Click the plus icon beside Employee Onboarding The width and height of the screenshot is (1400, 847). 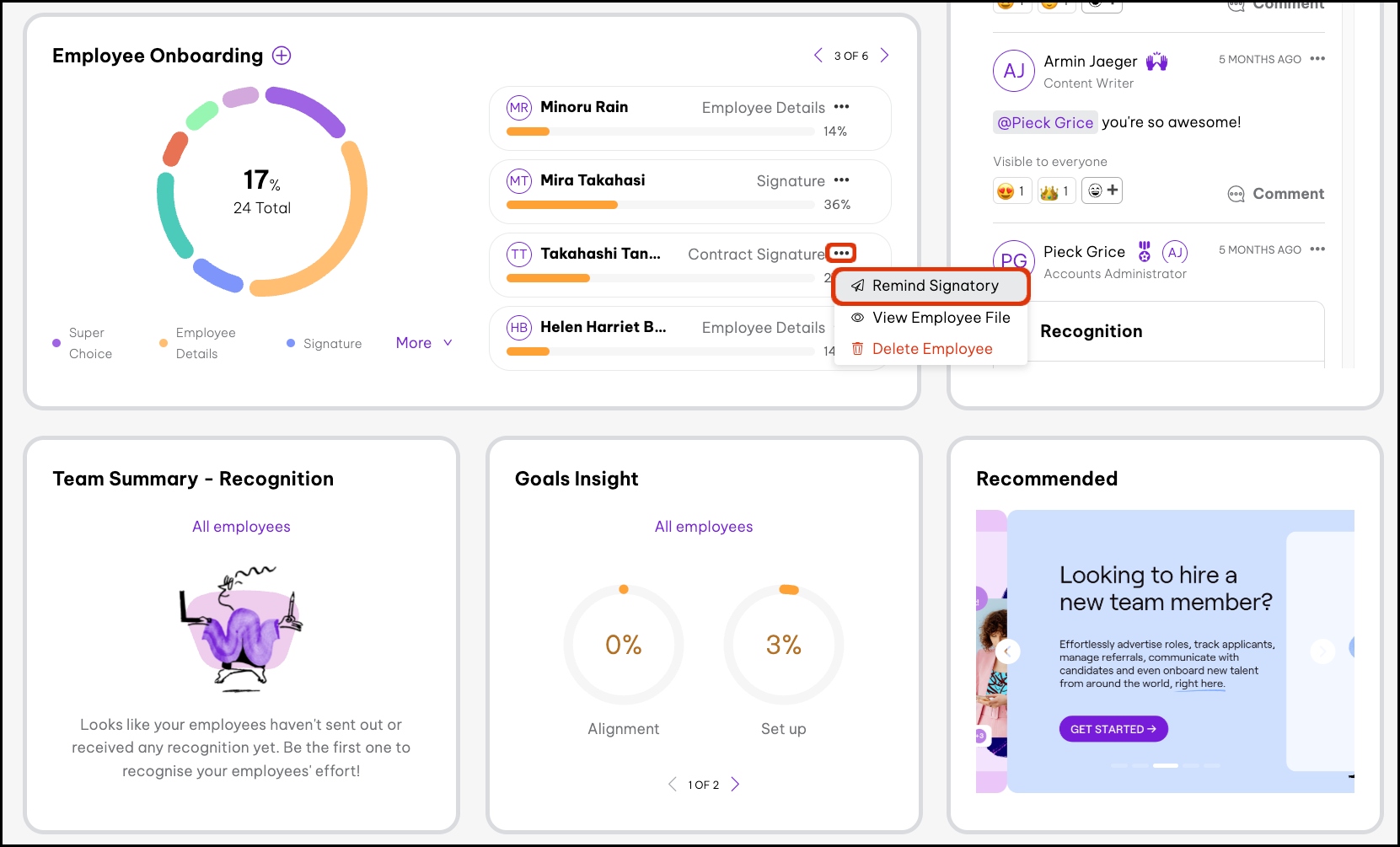pyautogui.click(x=282, y=56)
